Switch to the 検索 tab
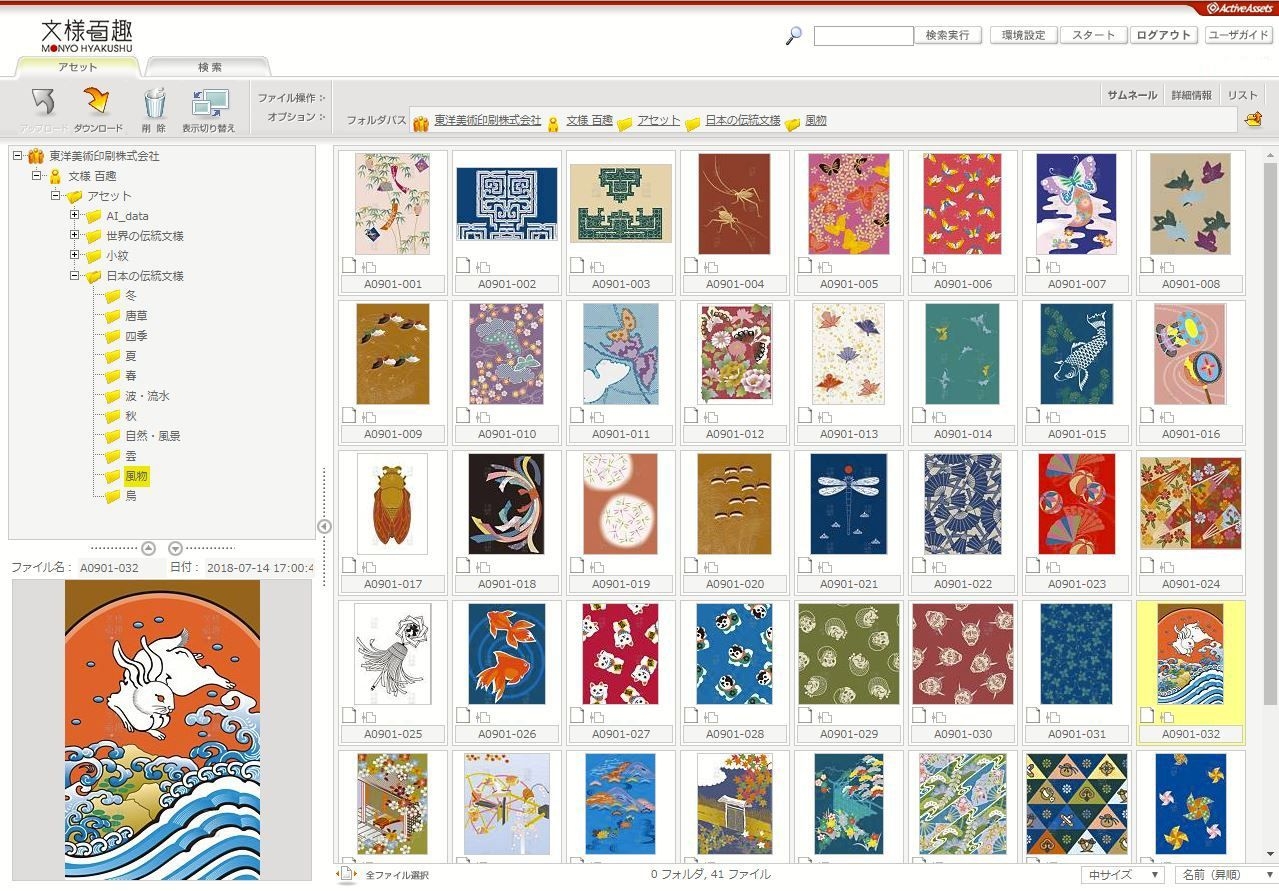Viewport: 1279px width, 891px height. [x=209, y=67]
